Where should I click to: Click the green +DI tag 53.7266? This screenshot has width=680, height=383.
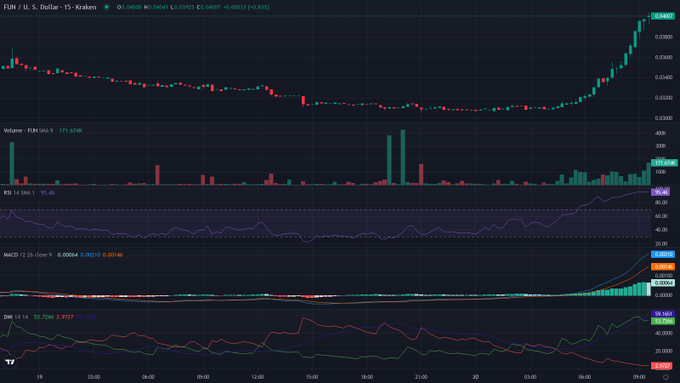(663, 321)
